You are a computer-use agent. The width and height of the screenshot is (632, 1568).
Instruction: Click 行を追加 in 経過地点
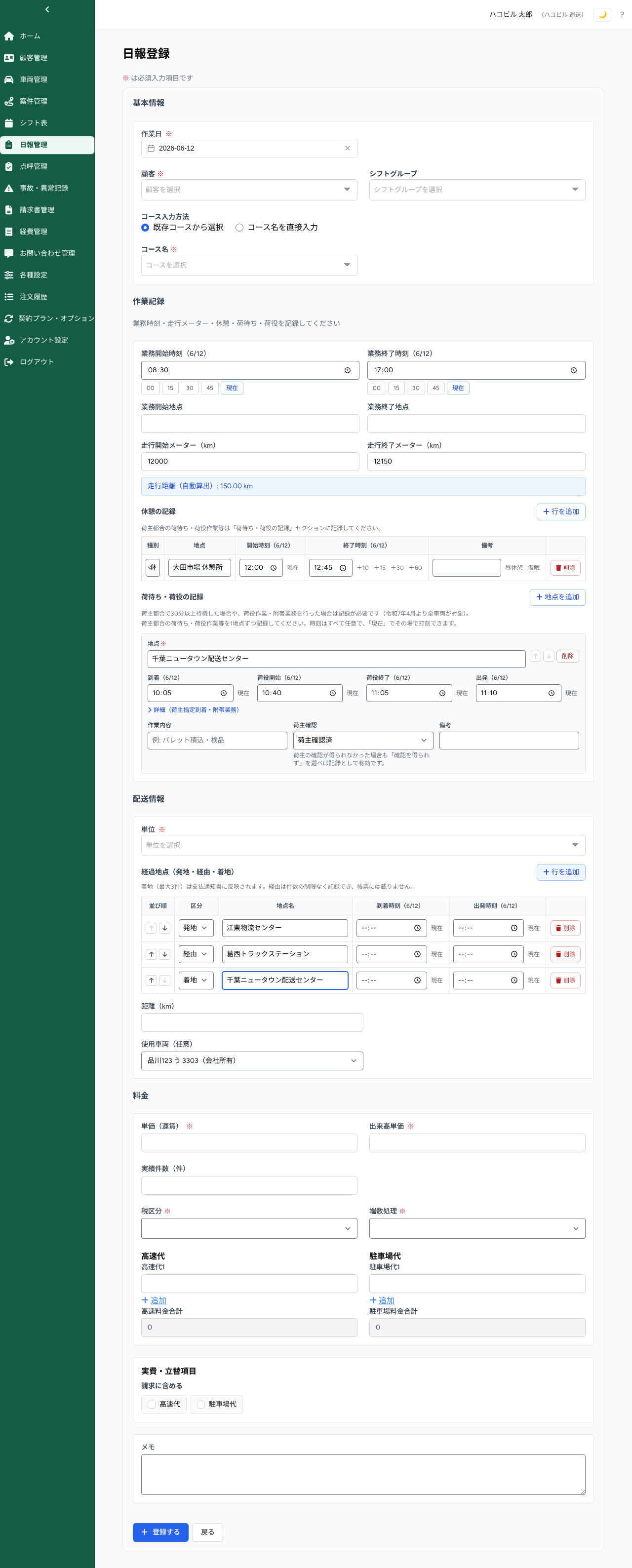561,872
